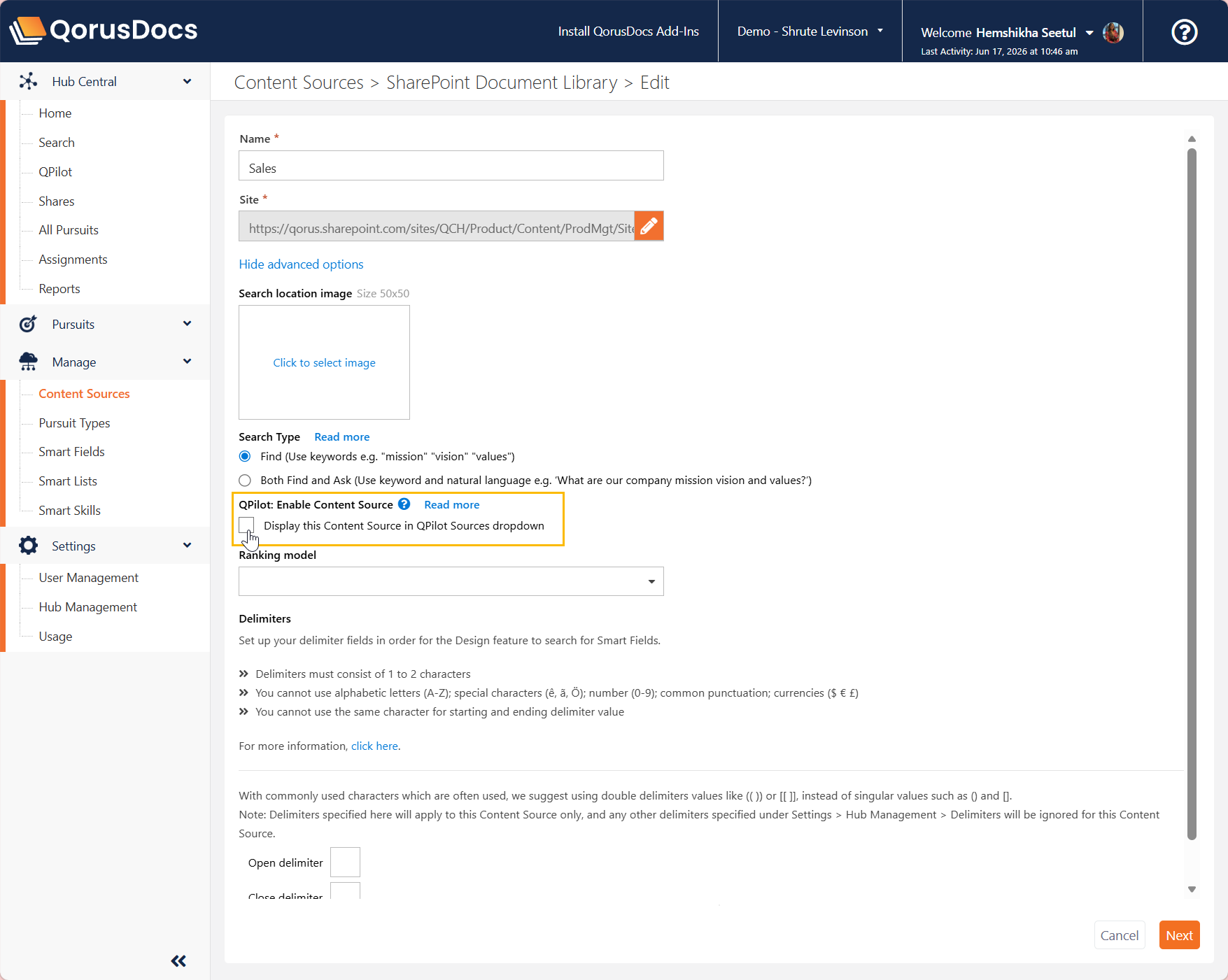This screenshot has width=1228, height=980.
Task: Click the Next button
Action: tap(1179, 935)
